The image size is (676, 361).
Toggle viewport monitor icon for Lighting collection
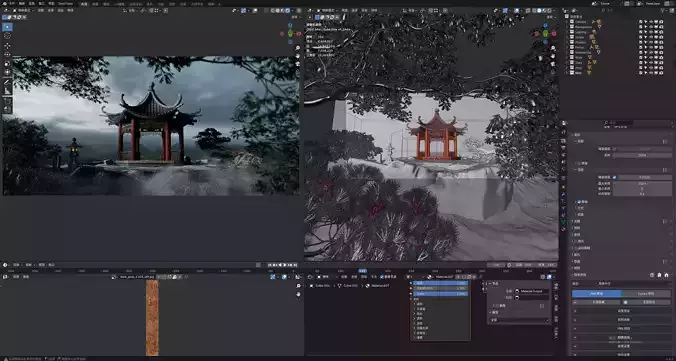pos(656,32)
